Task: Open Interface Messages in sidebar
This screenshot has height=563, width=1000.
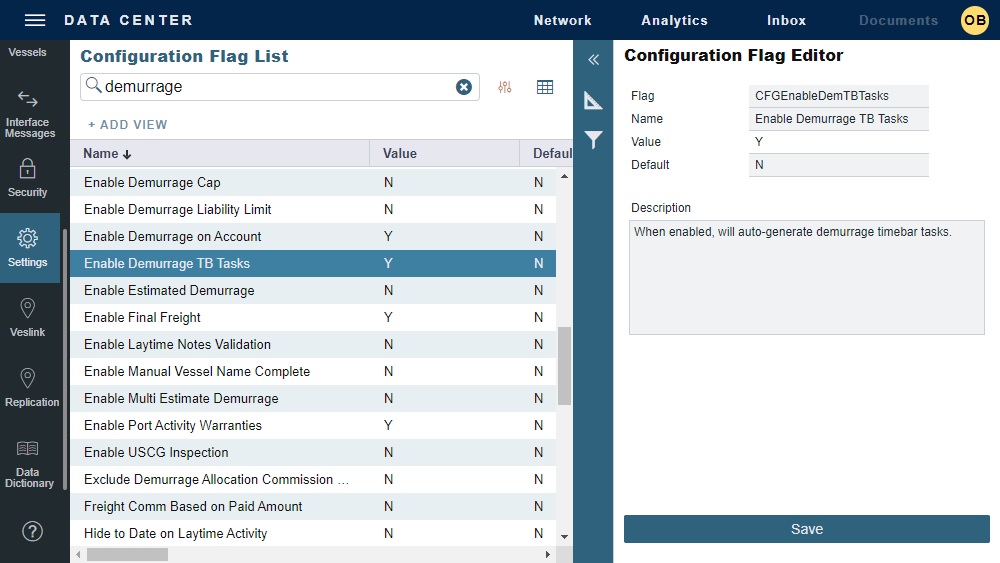Action: [29, 113]
